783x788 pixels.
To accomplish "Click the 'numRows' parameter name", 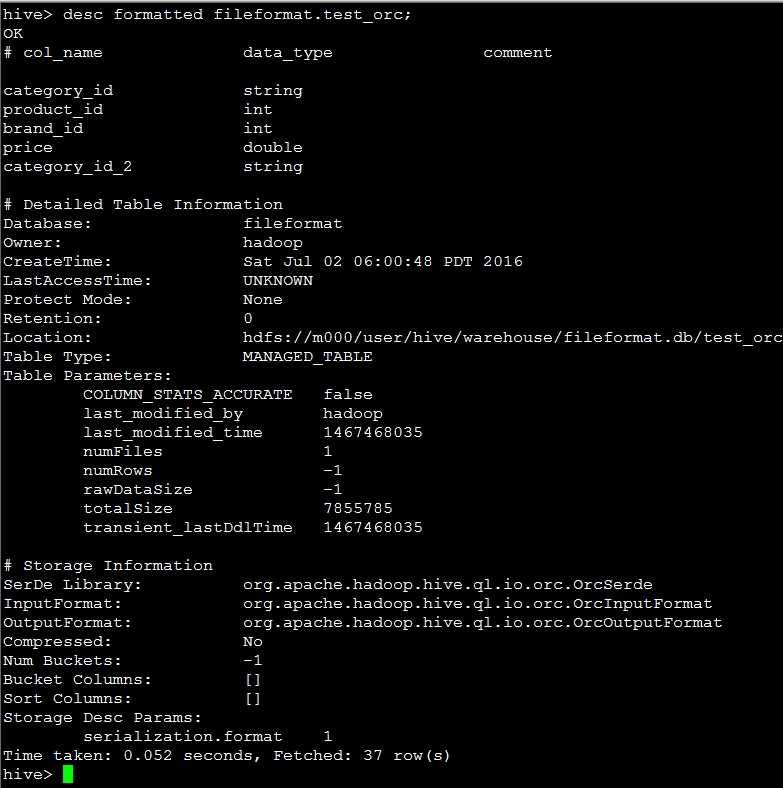I will (118, 471).
